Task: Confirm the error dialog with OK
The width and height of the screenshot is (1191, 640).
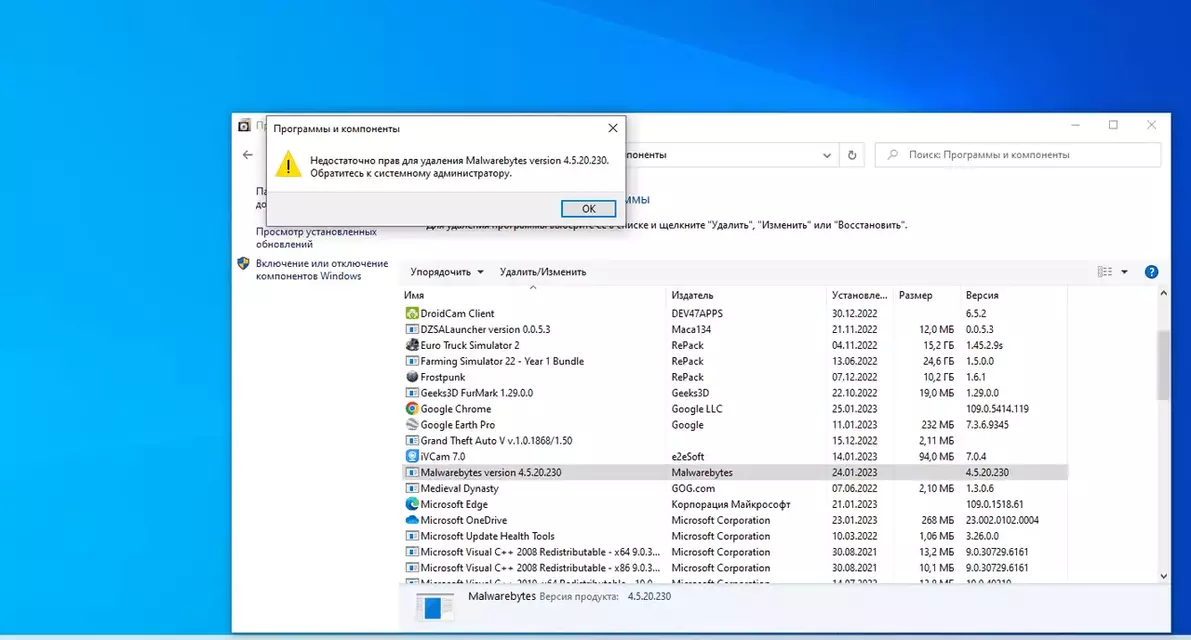Action: tap(588, 208)
